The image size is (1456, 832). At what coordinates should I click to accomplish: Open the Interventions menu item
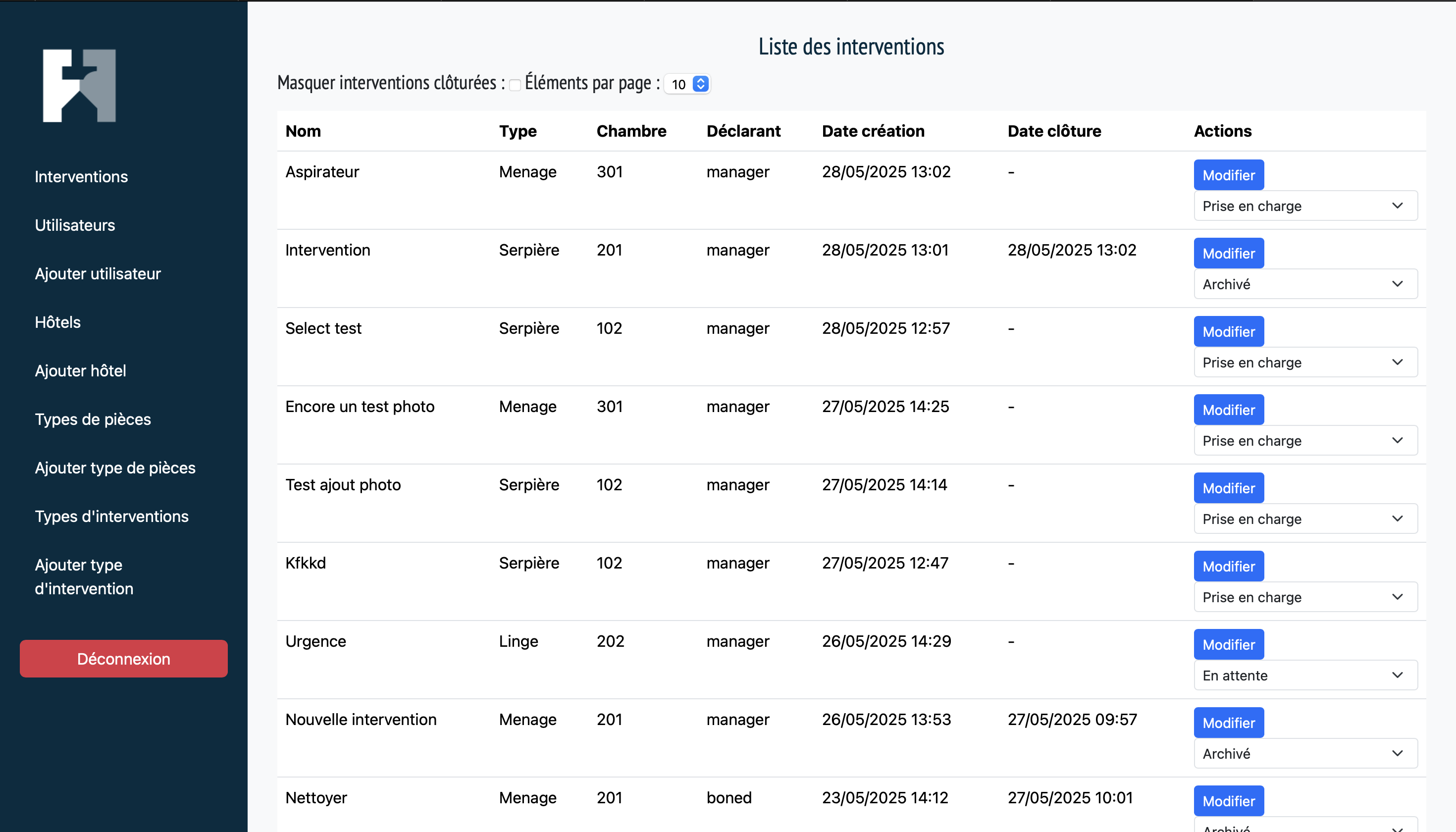tap(81, 177)
